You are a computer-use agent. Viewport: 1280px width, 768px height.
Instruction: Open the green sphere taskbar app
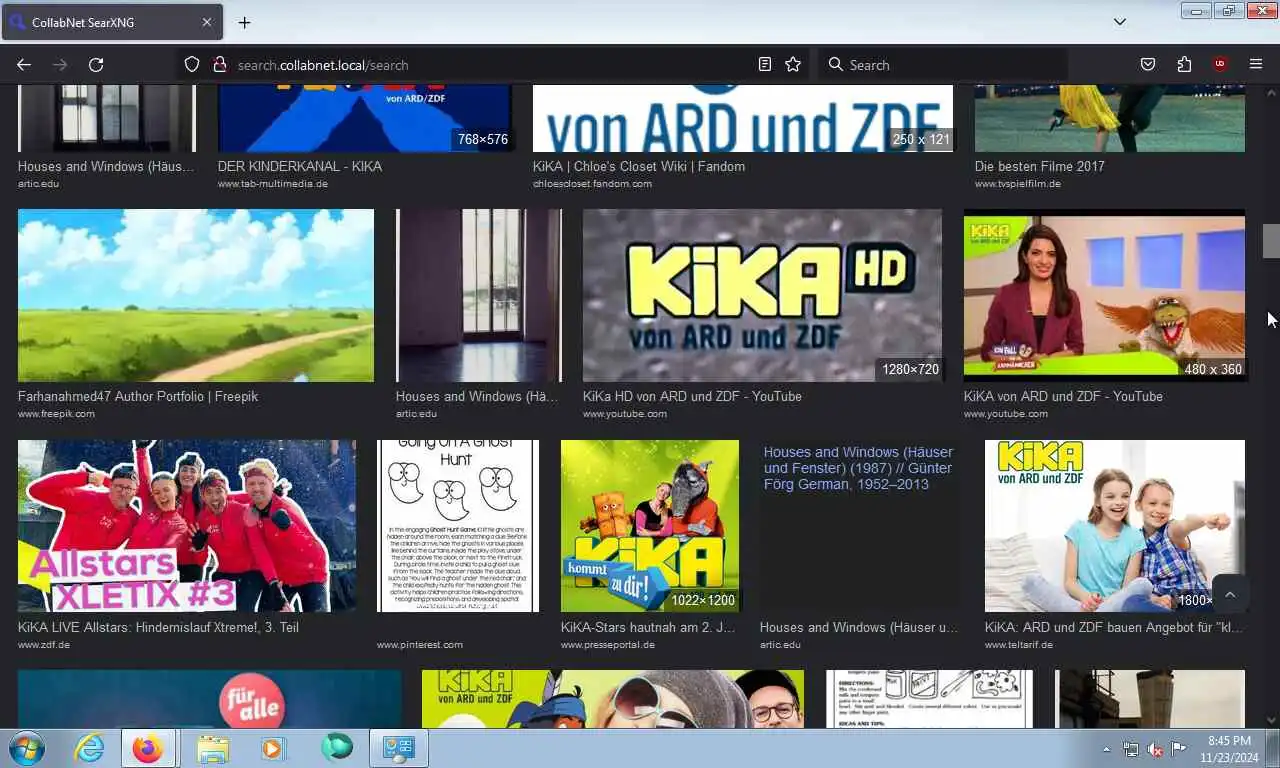click(337, 748)
